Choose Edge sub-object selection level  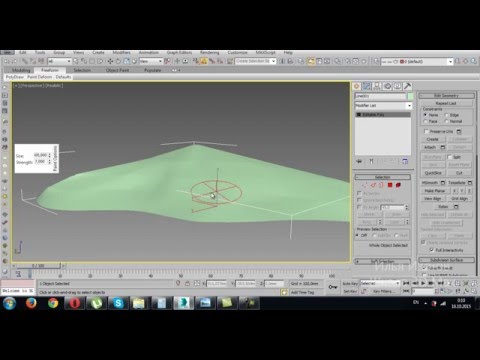coord(373,185)
